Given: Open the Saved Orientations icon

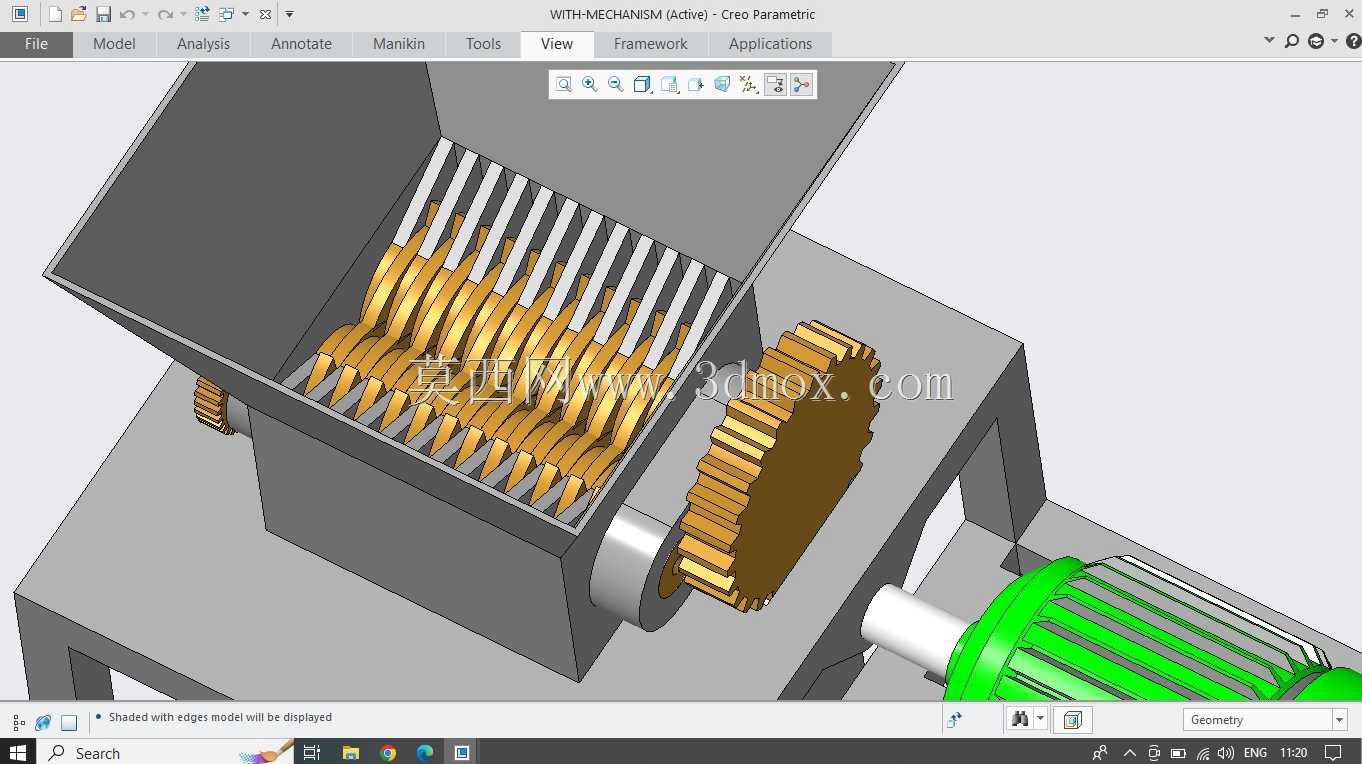Looking at the screenshot, I should pyautogui.click(x=670, y=85).
